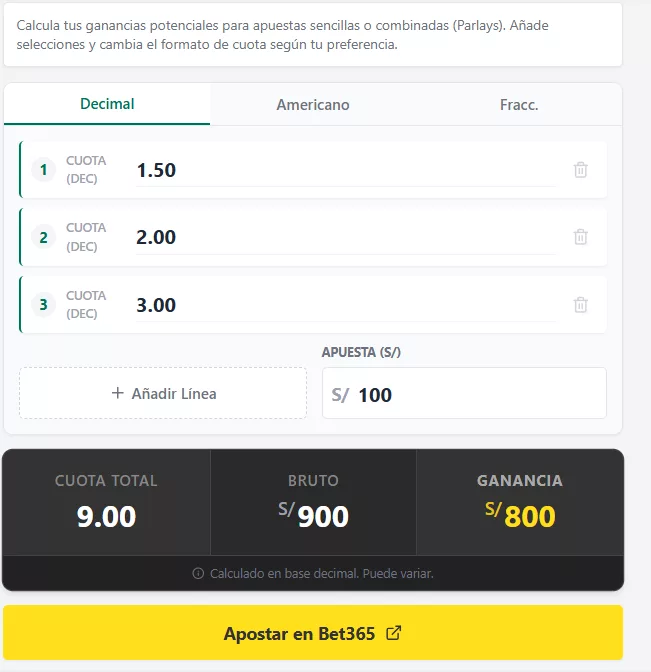The width and height of the screenshot is (651, 672).
Task: Click the external link icon on Bet365 button
Action: [x=394, y=633]
